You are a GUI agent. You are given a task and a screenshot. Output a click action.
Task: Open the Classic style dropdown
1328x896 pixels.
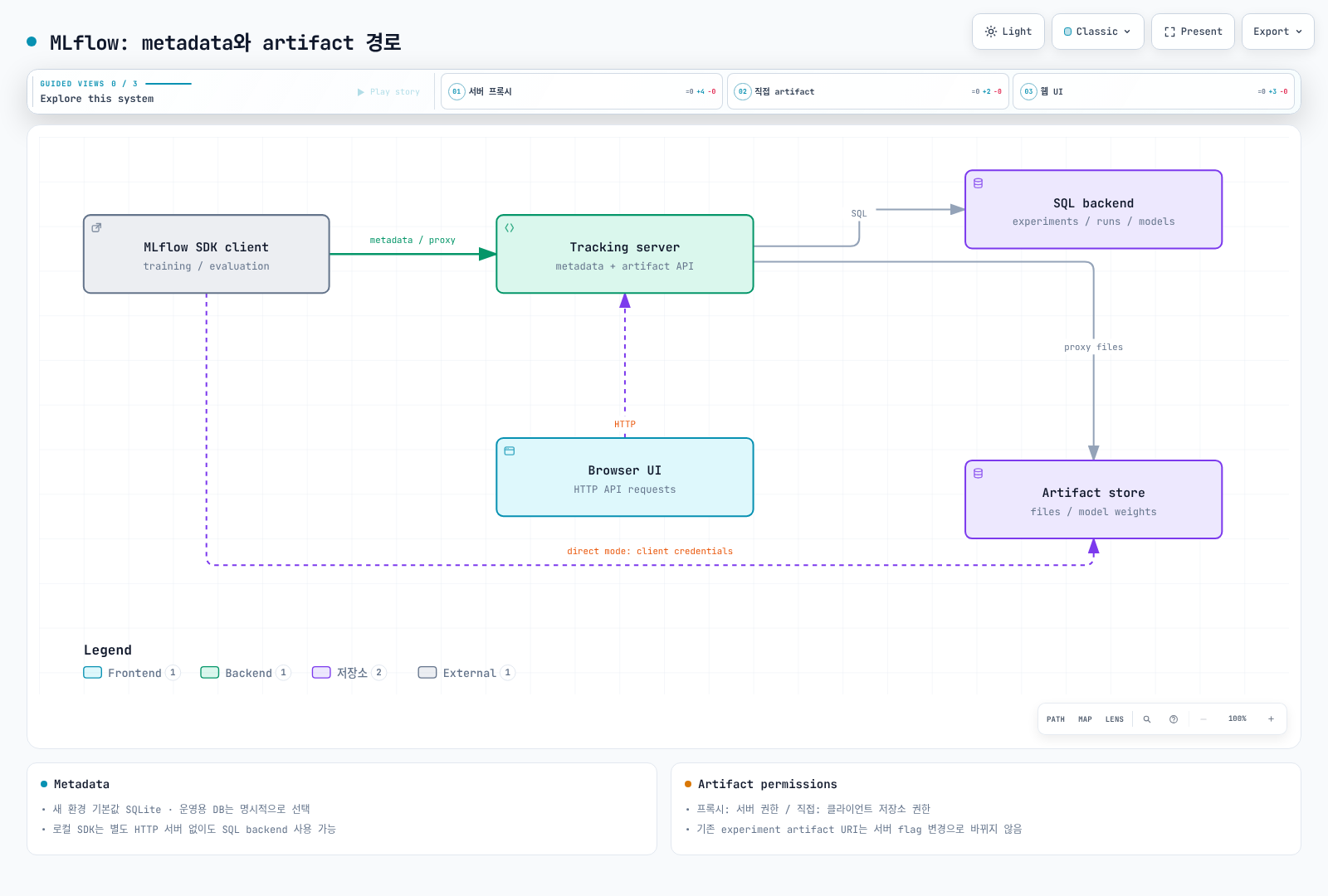[1098, 32]
